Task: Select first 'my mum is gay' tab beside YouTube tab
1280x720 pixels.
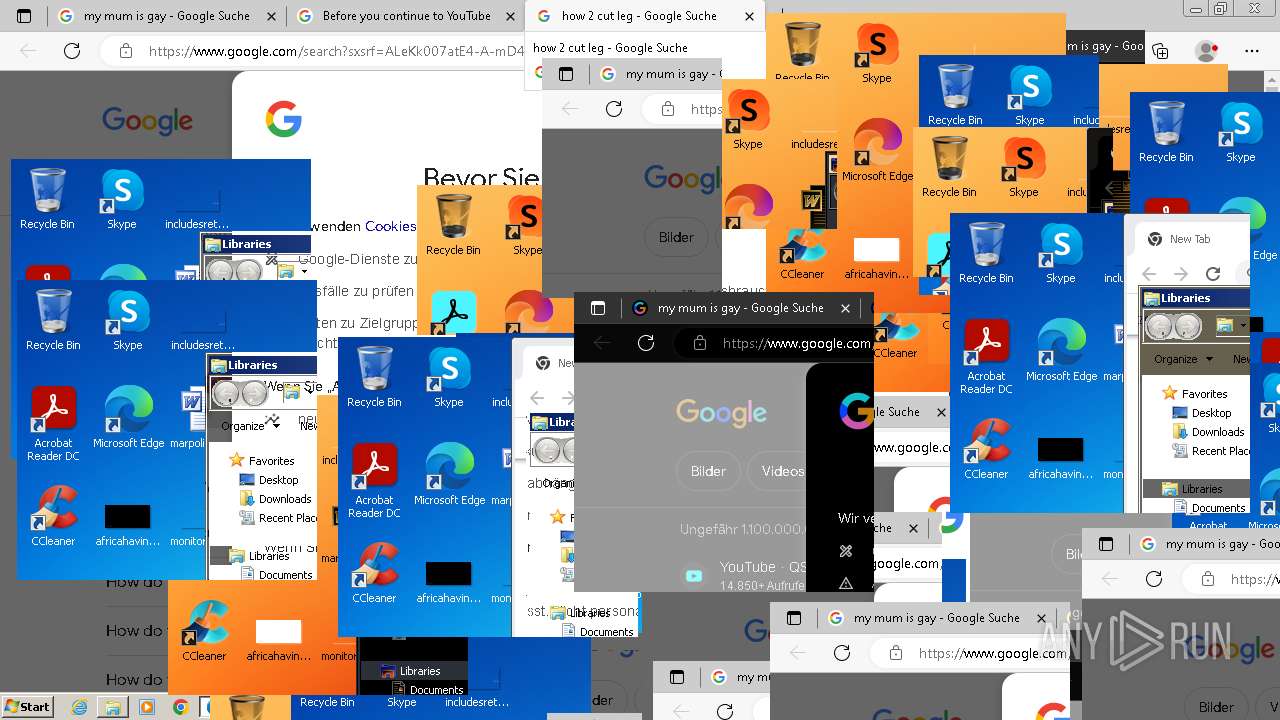Action: (166, 16)
